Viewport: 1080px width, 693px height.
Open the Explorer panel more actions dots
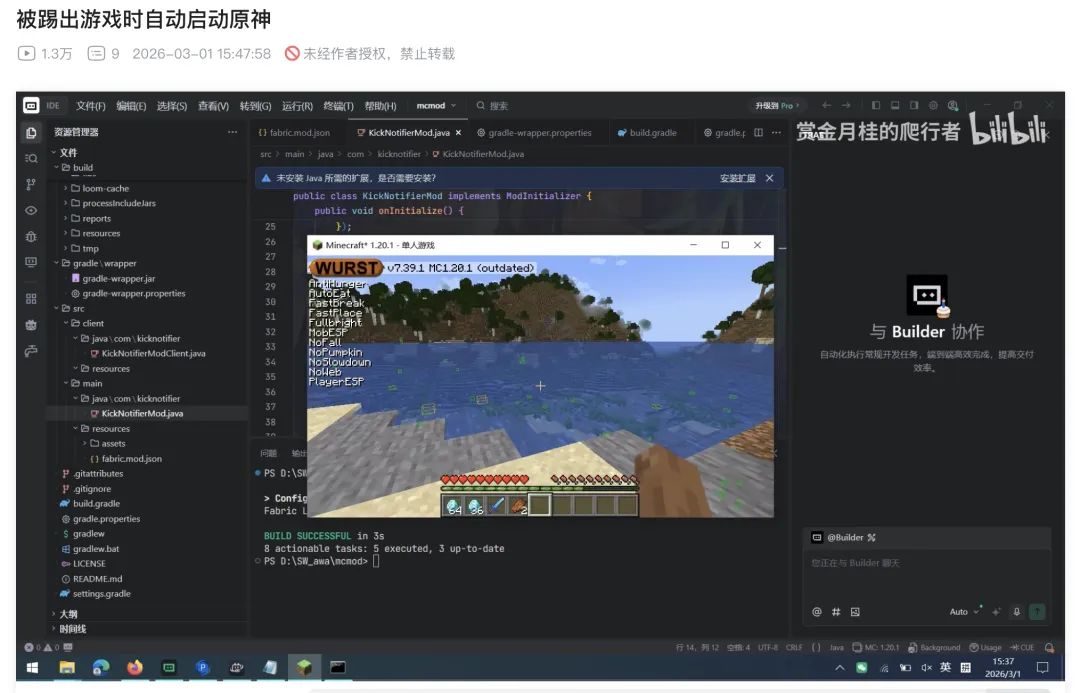(x=232, y=132)
